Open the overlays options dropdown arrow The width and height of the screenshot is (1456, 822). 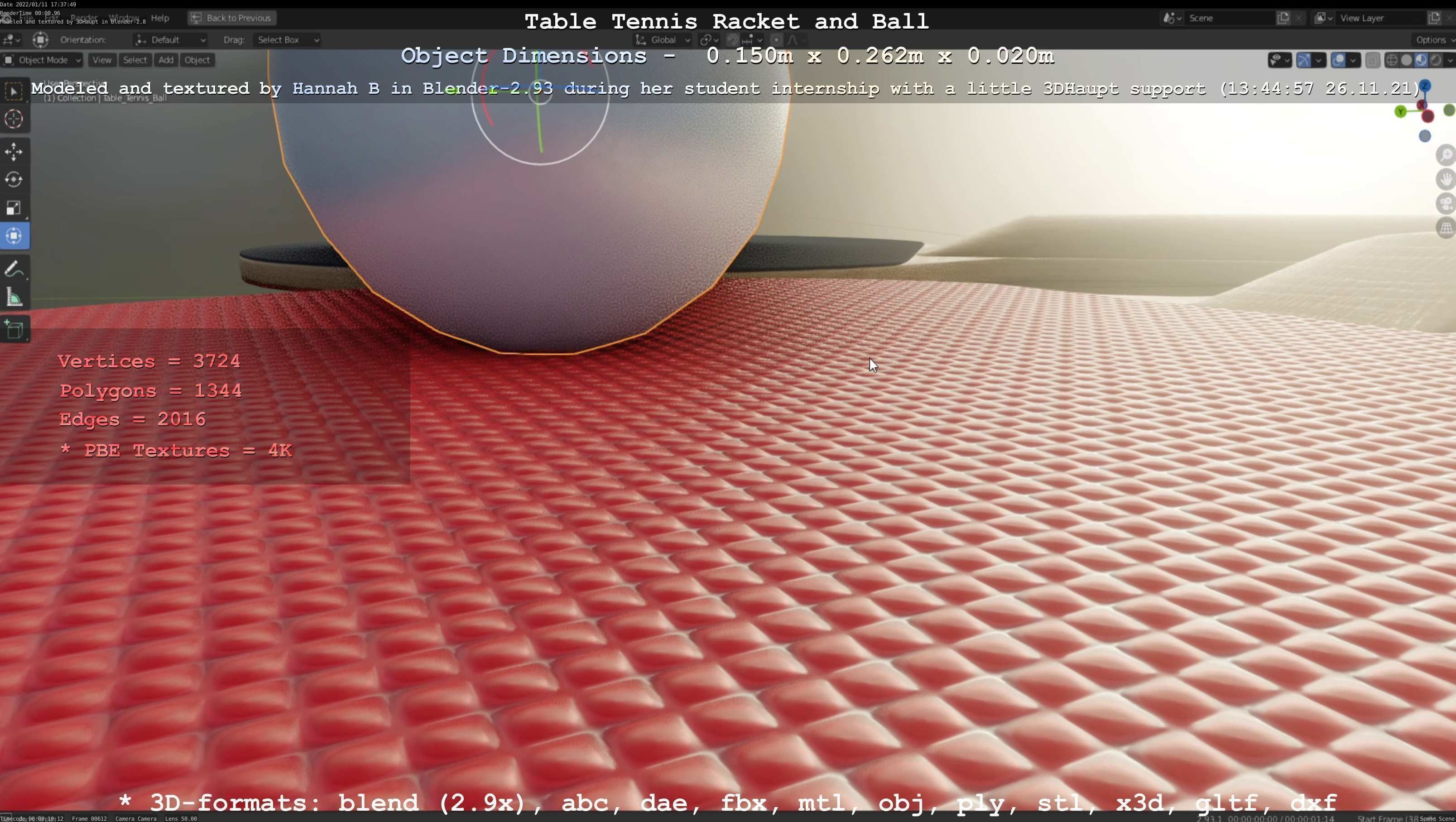(1353, 60)
